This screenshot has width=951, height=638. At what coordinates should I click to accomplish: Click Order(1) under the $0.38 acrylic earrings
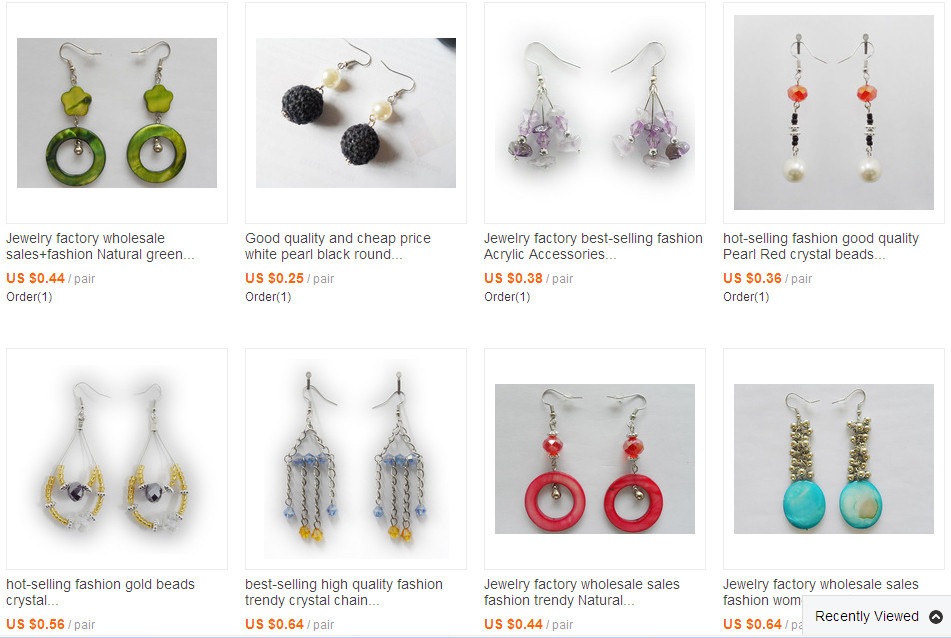coord(507,297)
